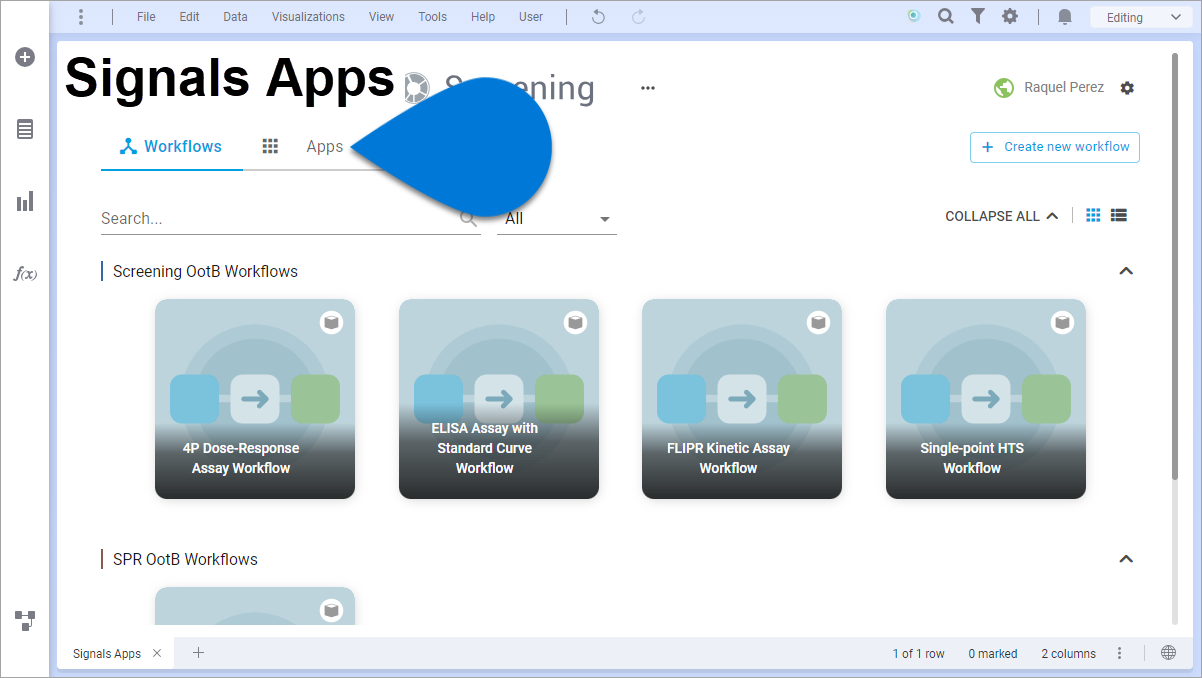Open notifications bell icon
This screenshot has height=678, width=1202.
coord(1065,17)
